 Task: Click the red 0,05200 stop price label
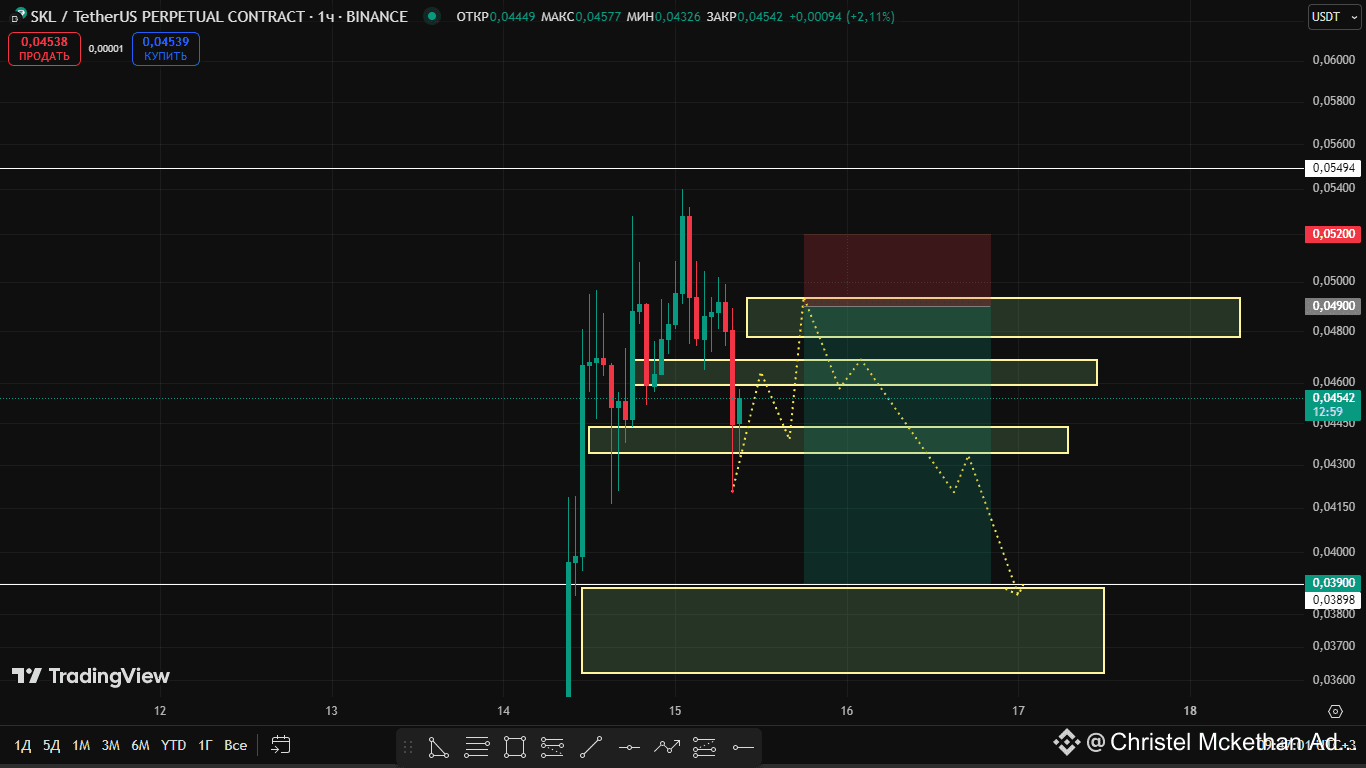pos(1332,234)
